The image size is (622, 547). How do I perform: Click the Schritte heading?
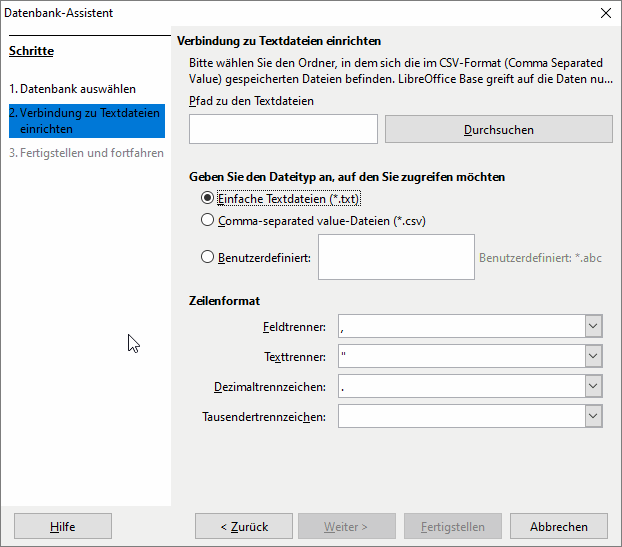pos(31,51)
